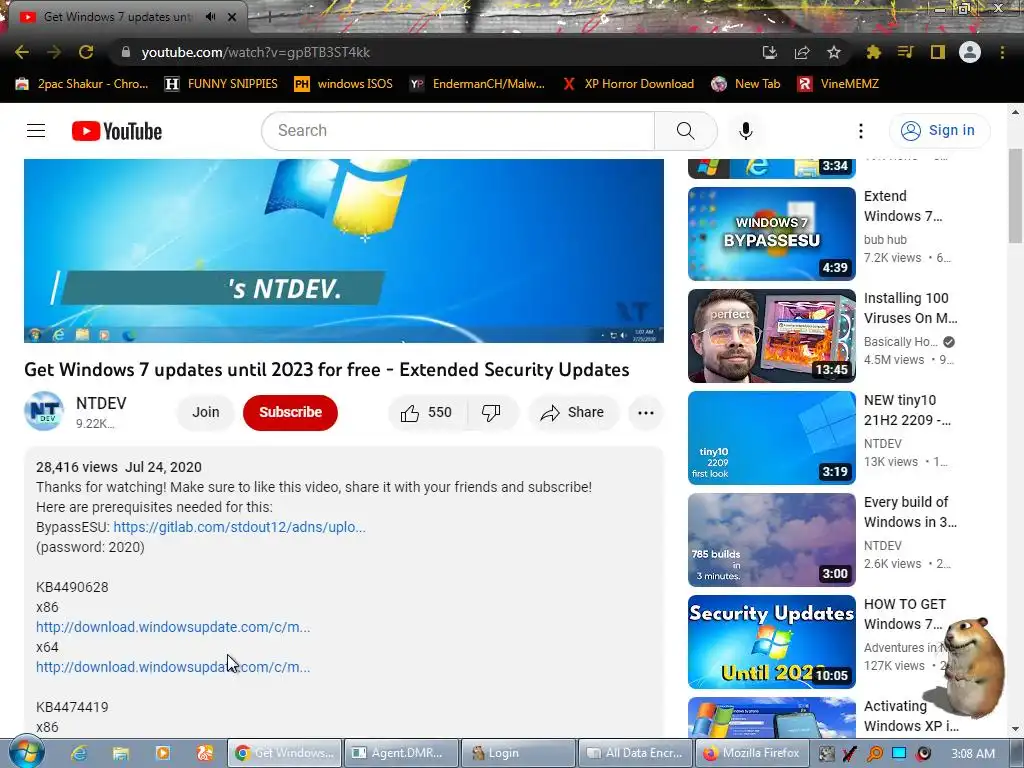
Task: Dislike the video with thumbs down
Action: [x=491, y=412]
